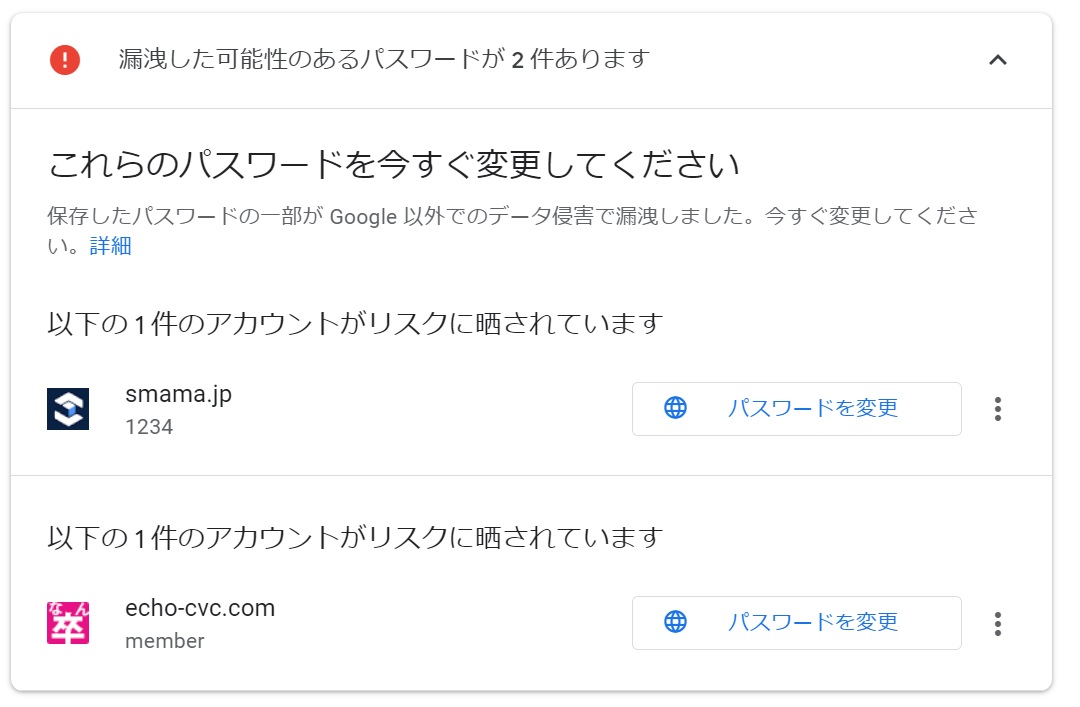The height and width of the screenshot is (707, 1080).
Task: Click second アカウントがリスクに晒されています subheading
Action: tap(355, 537)
